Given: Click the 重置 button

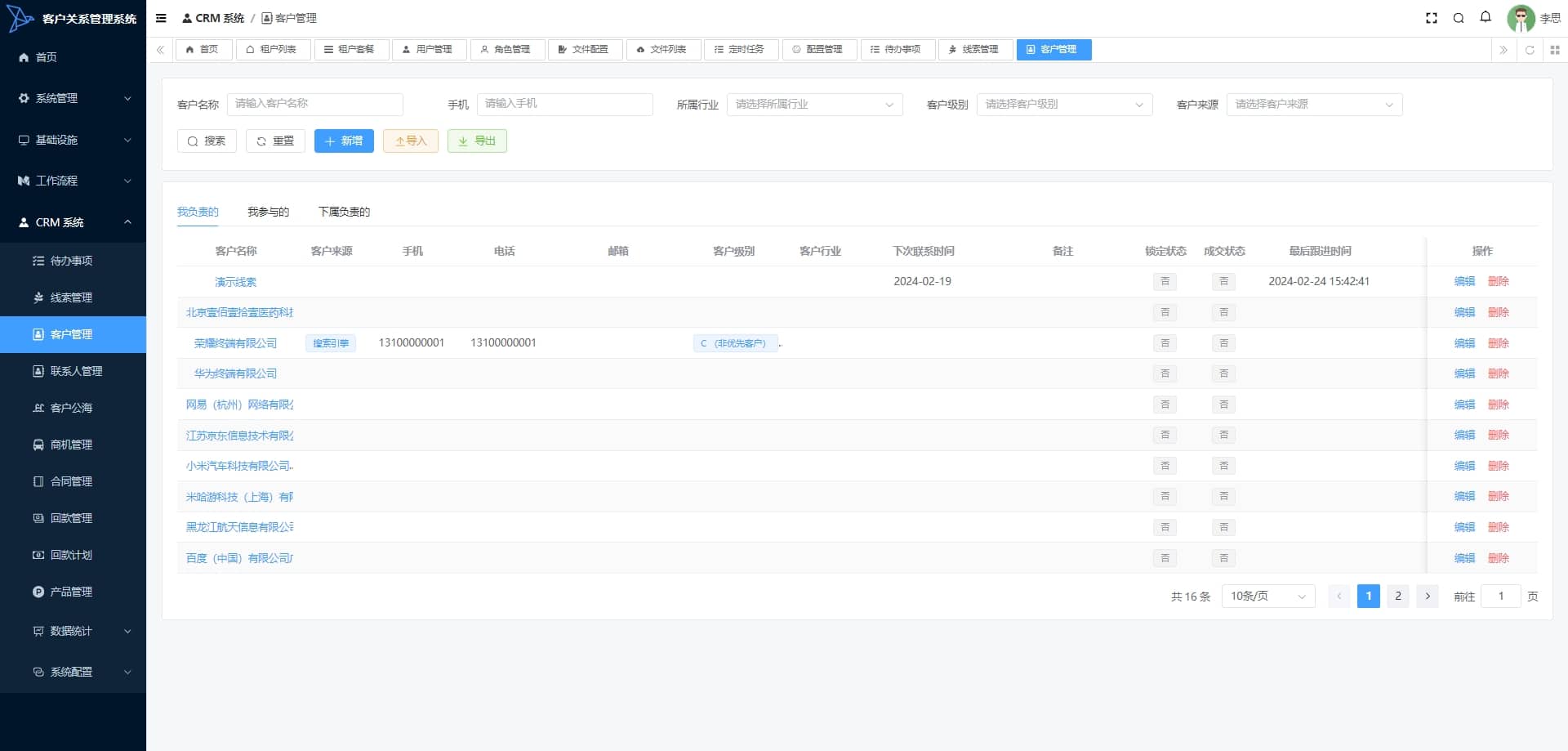Looking at the screenshot, I should [275, 141].
